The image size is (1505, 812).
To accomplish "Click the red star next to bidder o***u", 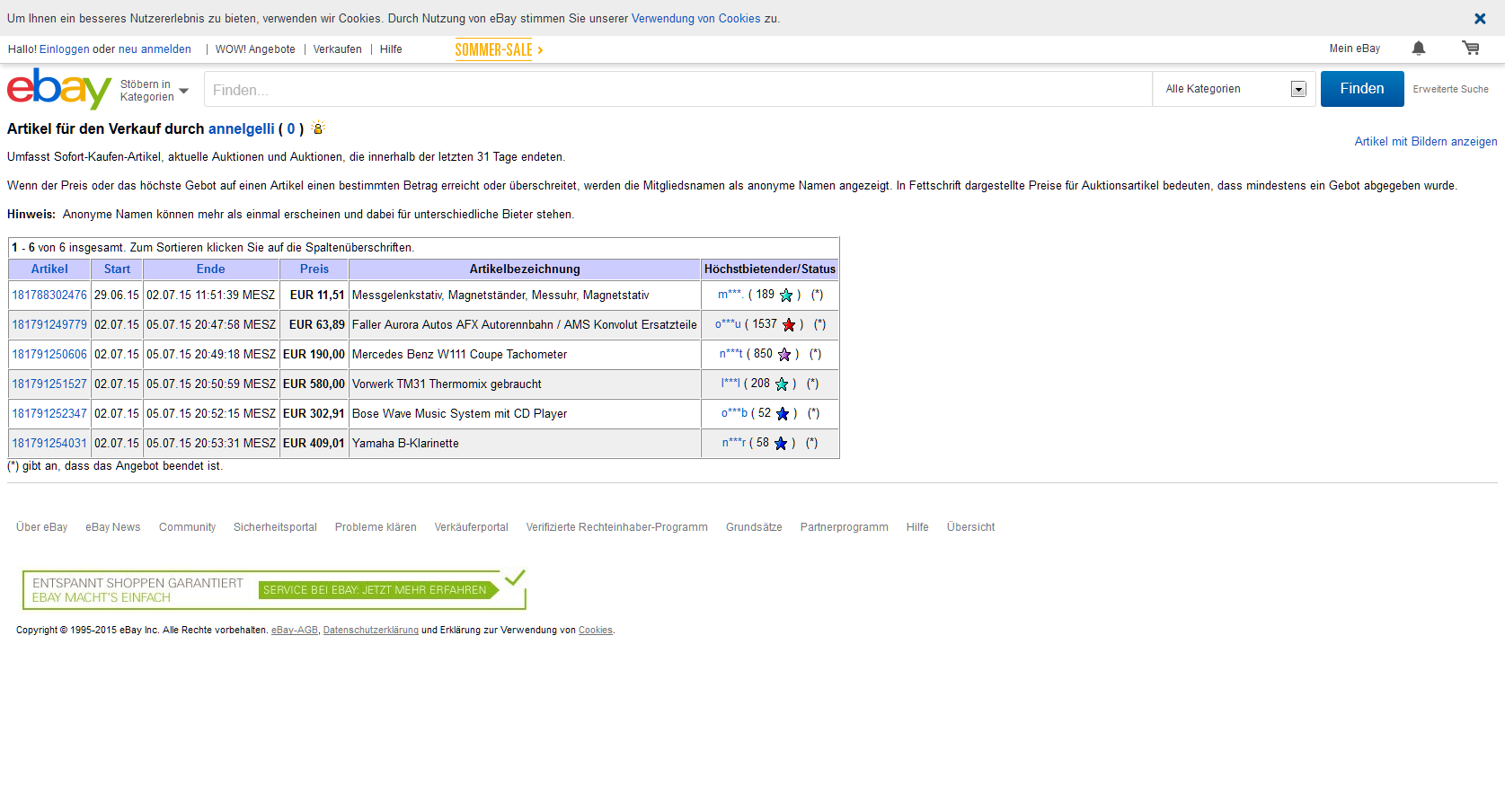I will click(x=789, y=325).
